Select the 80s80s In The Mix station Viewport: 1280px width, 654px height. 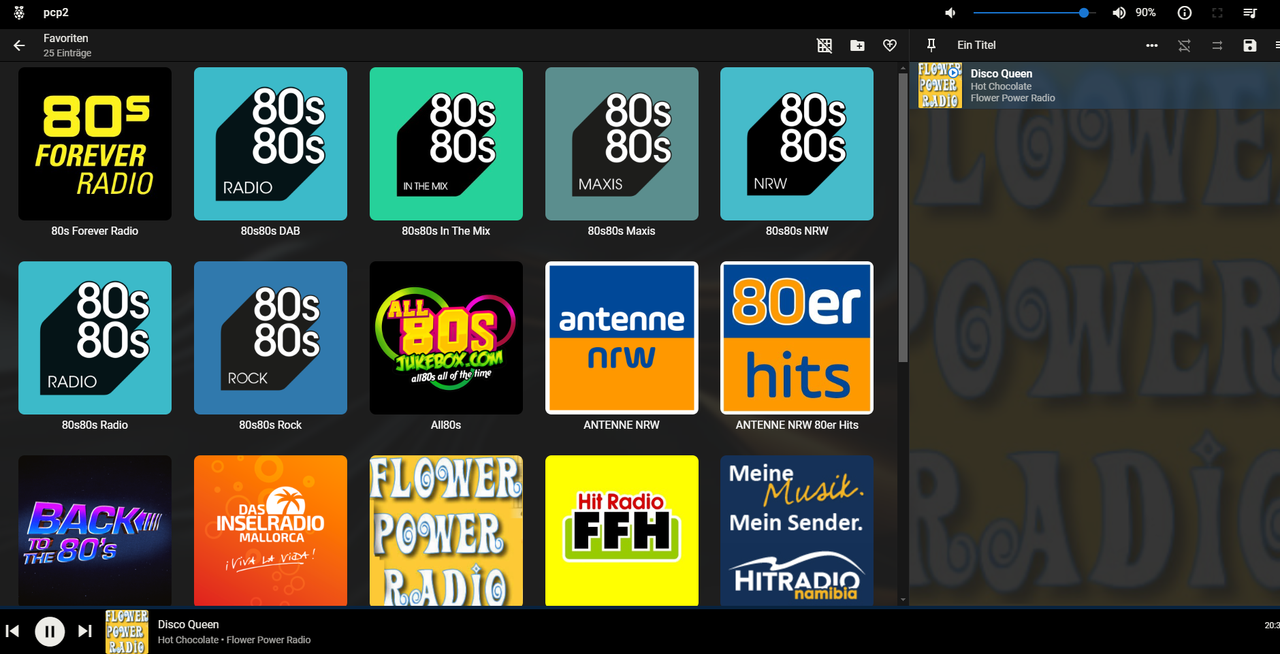click(446, 144)
